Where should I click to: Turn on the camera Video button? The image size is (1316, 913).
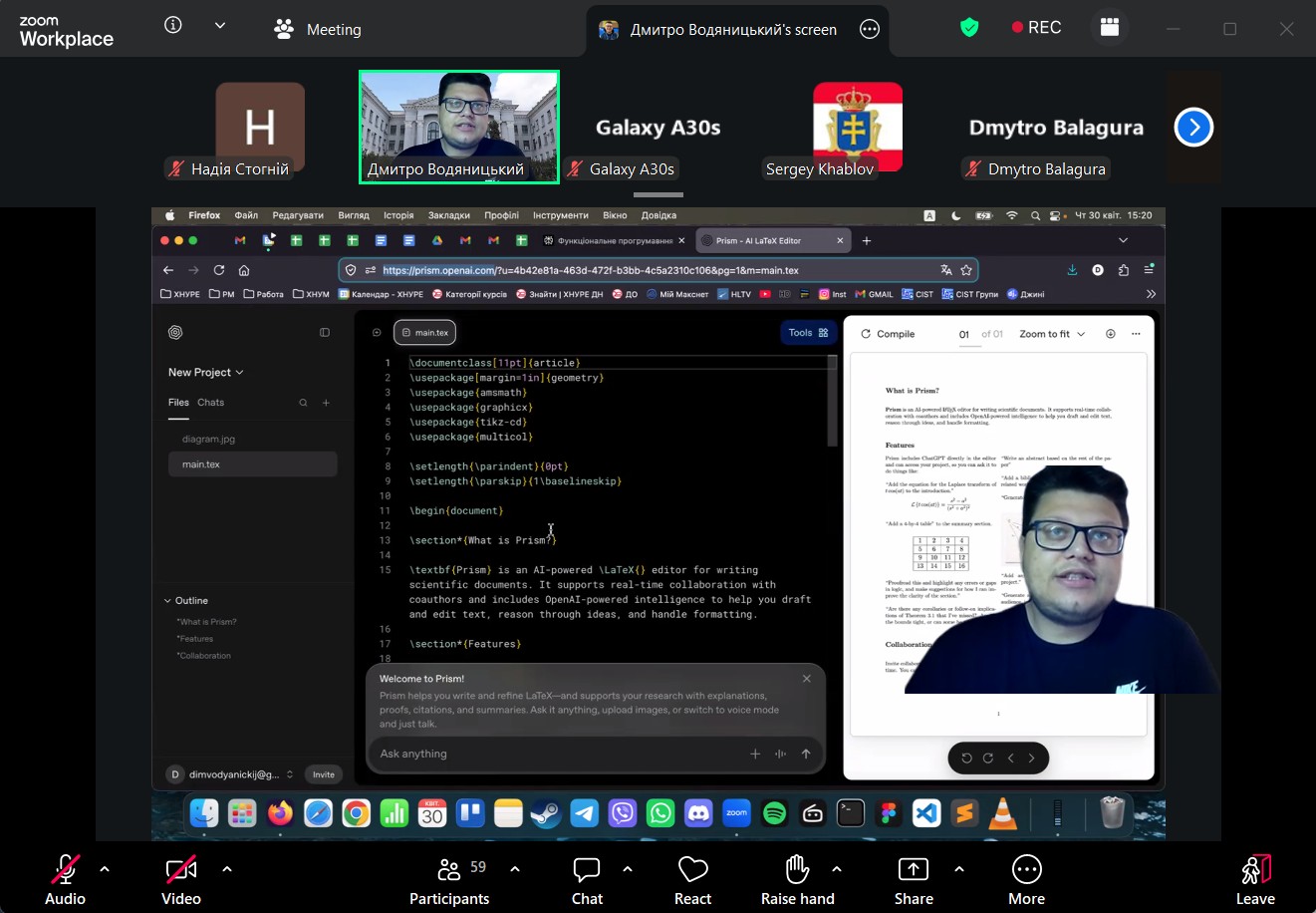click(x=181, y=881)
